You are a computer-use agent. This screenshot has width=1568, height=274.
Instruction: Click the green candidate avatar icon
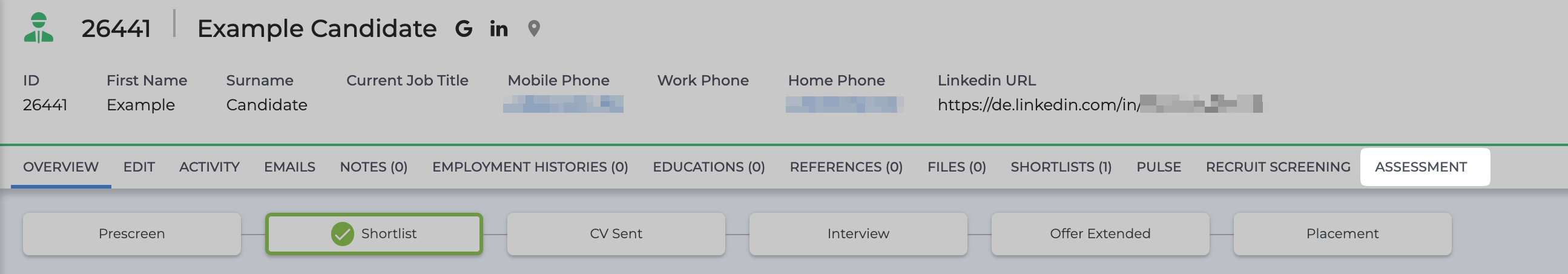(38, 28)
